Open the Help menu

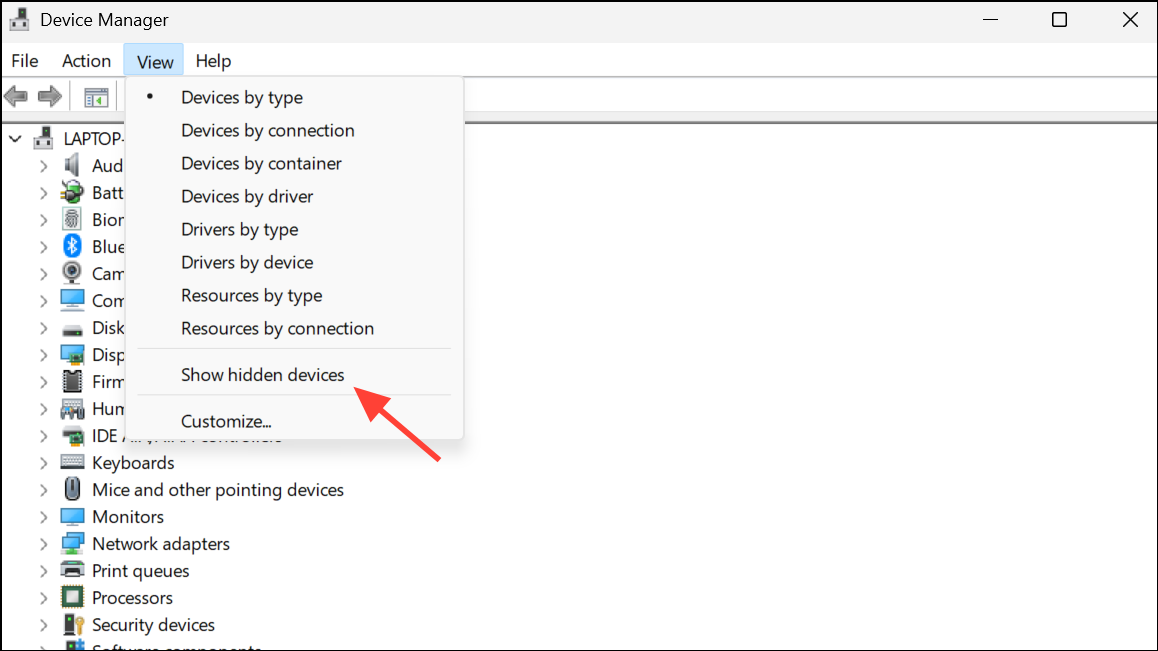coord(213,60)
